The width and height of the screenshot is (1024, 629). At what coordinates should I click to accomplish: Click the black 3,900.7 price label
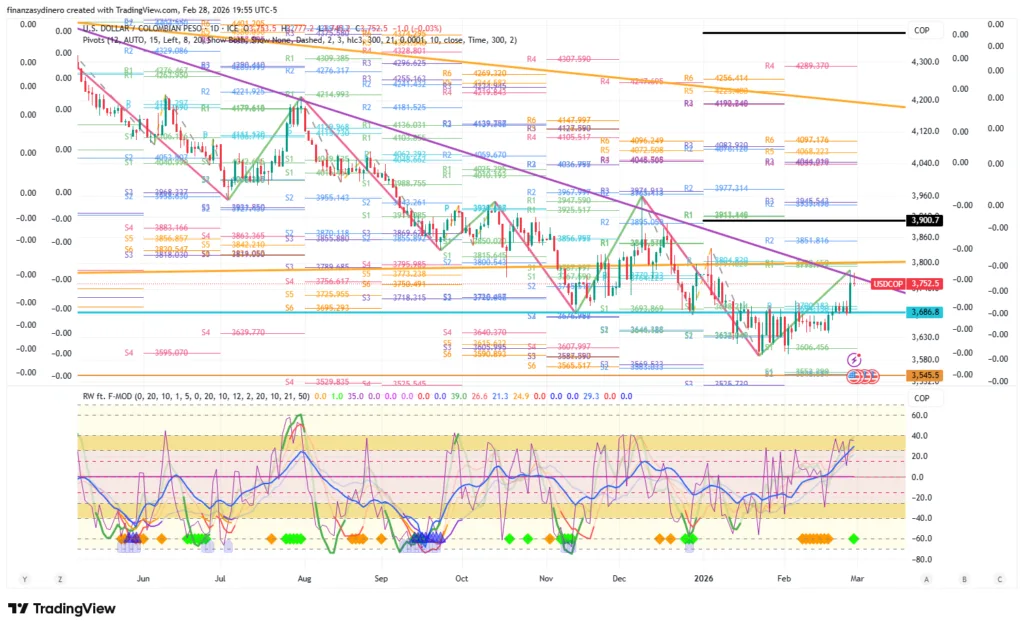(x=925, y=220)
